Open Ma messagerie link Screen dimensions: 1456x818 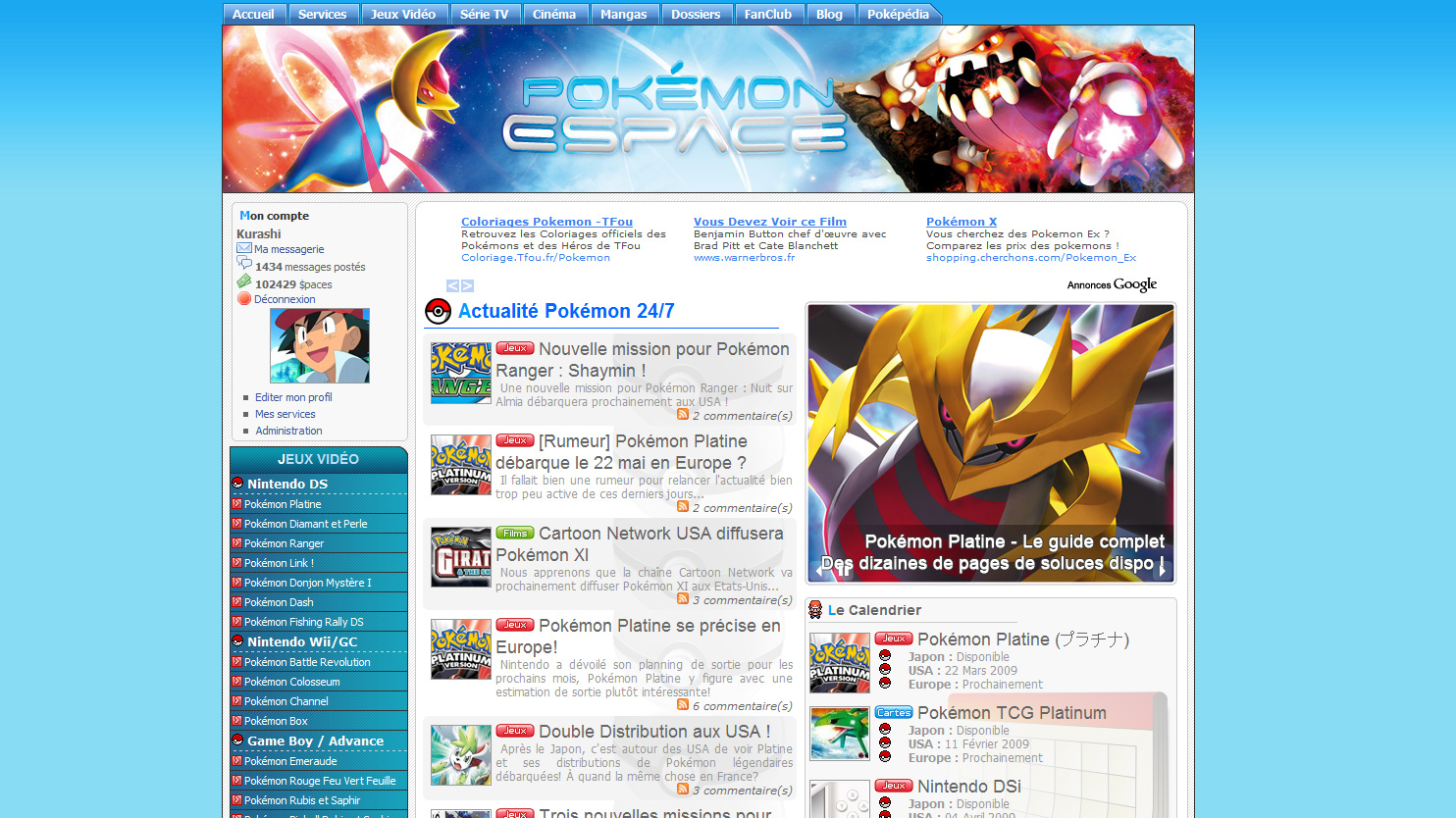288,249
